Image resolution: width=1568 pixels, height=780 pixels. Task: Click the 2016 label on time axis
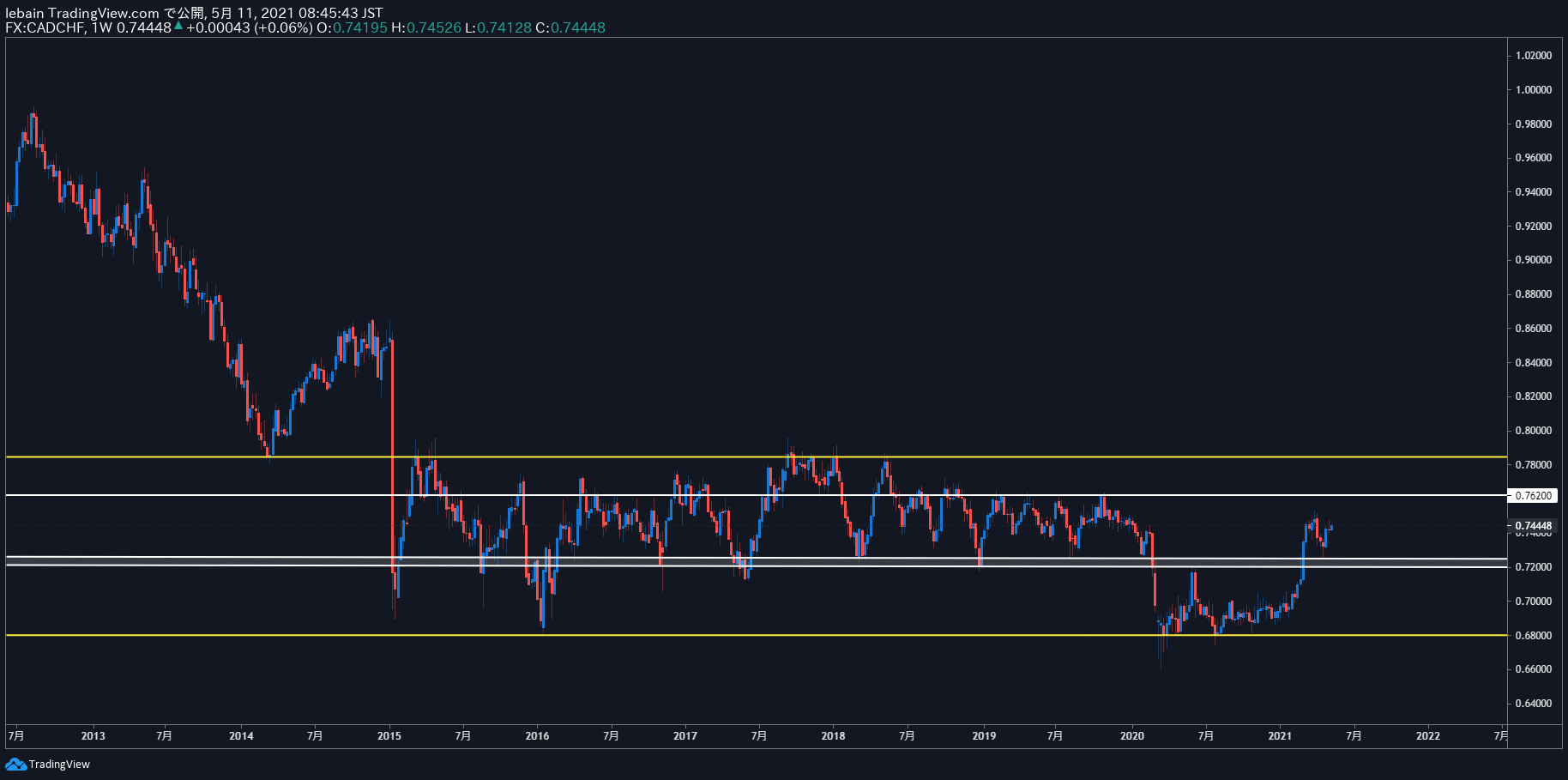(538, 735)
